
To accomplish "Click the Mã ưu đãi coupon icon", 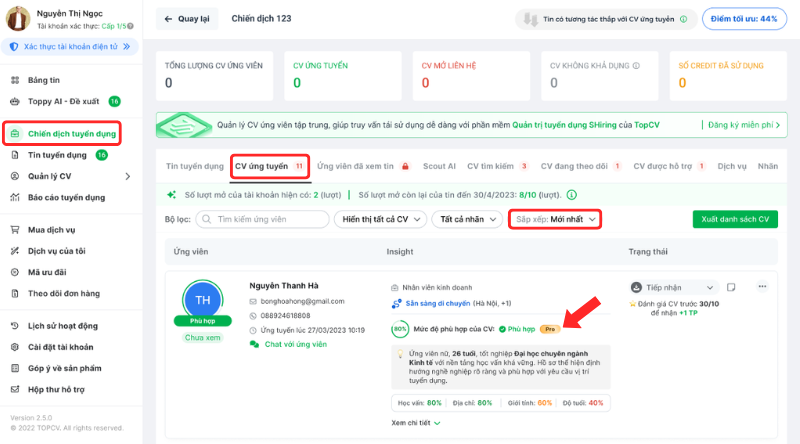I will [15, 272].
